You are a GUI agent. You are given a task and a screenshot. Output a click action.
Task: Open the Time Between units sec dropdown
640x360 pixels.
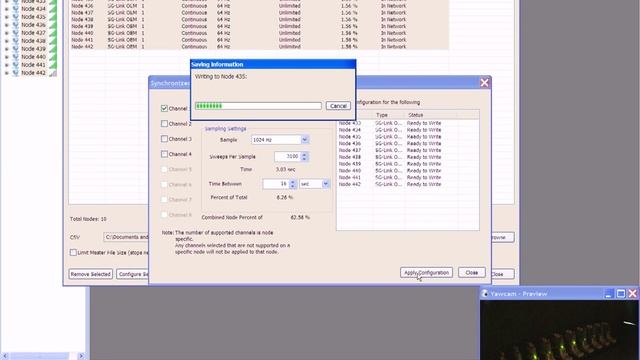(325, 184)
